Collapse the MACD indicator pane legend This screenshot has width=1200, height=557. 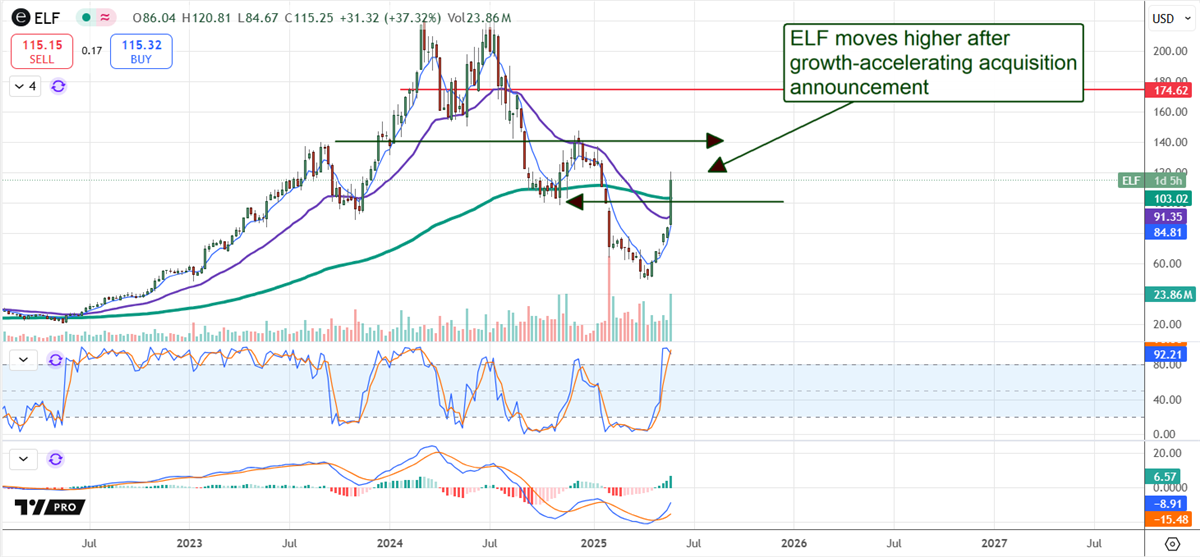(x=23, y=459)
